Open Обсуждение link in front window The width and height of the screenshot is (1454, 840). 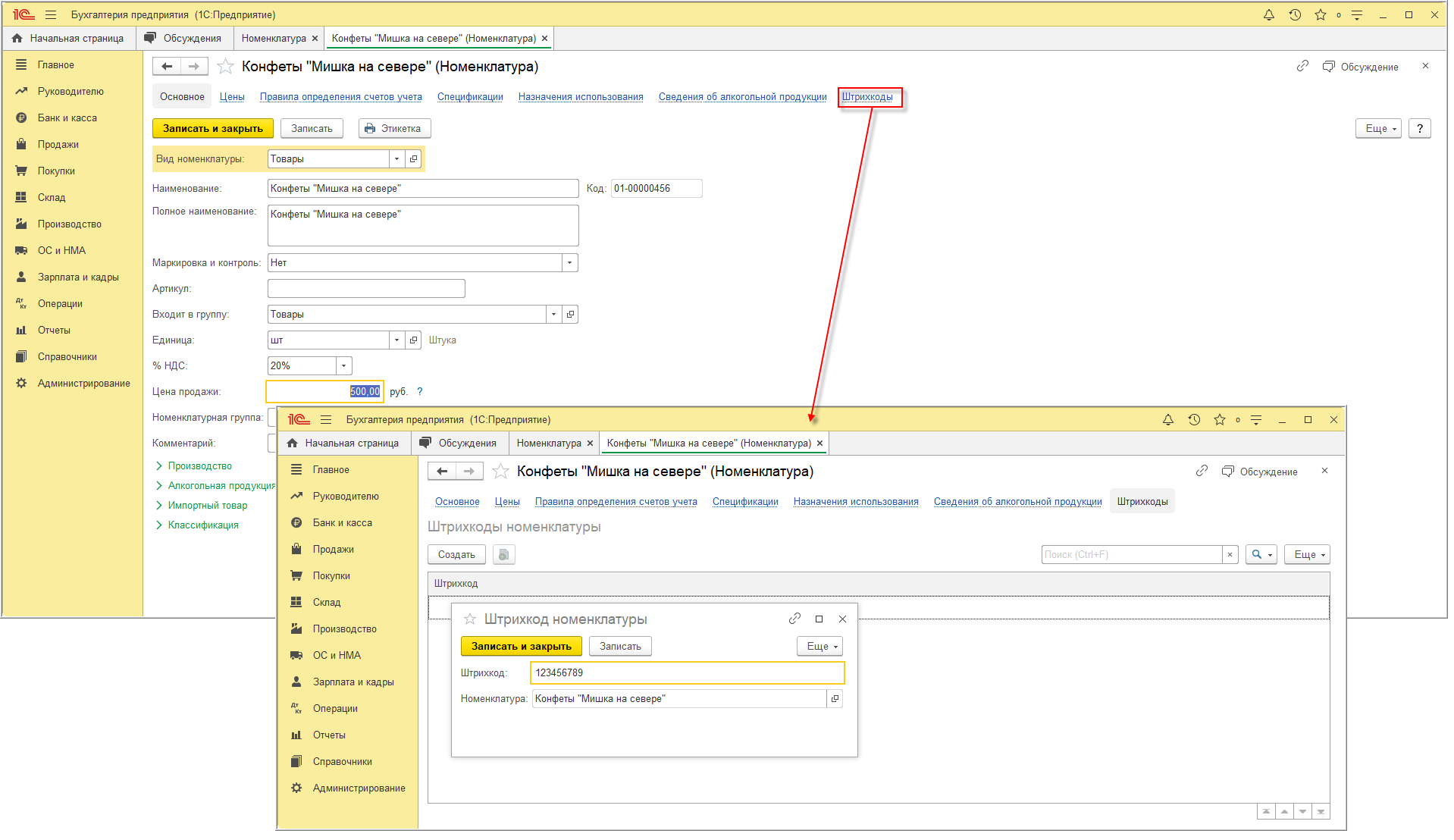click(1260, 472)
